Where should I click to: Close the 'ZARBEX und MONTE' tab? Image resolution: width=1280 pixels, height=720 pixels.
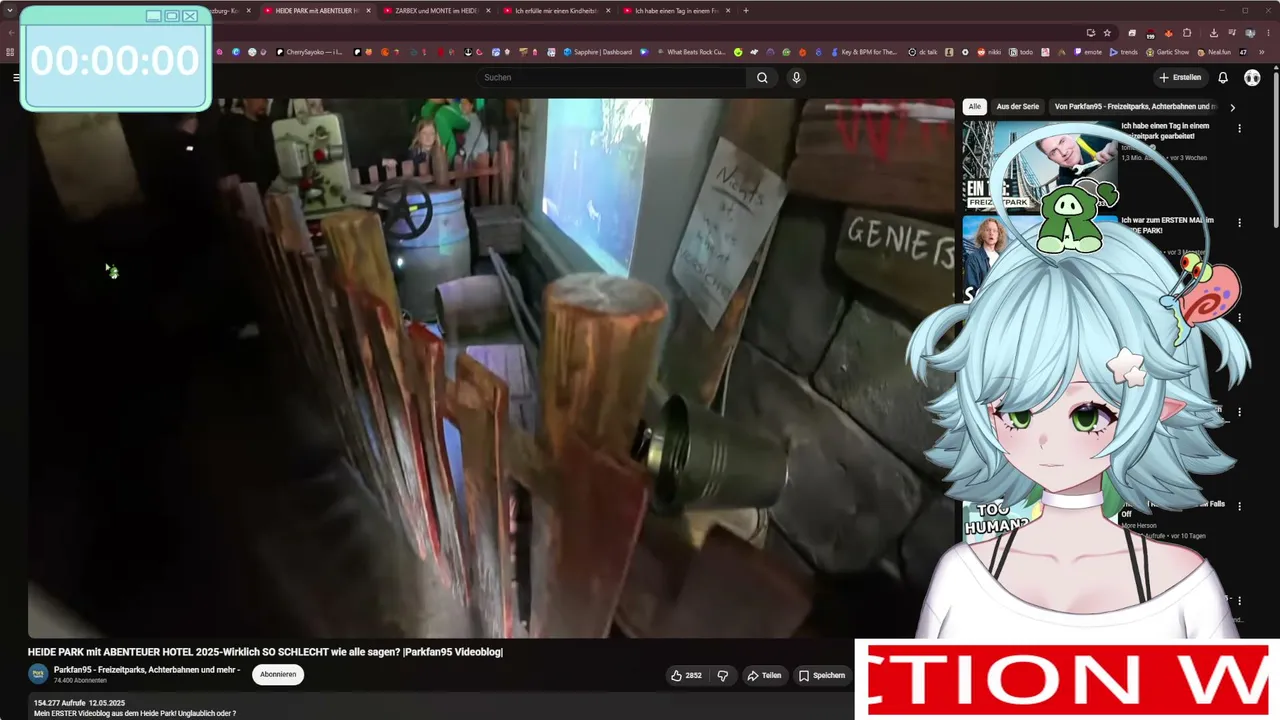tap(488, 11)
